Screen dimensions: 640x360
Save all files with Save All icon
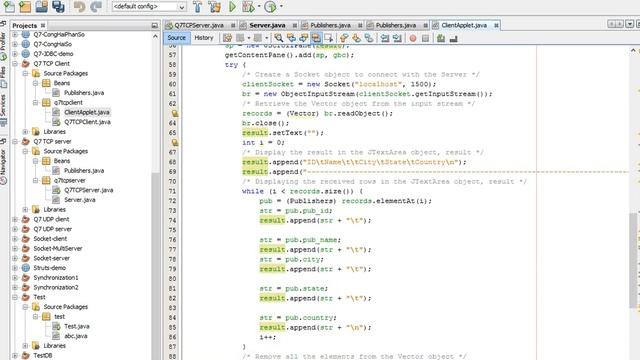point(58,7)
